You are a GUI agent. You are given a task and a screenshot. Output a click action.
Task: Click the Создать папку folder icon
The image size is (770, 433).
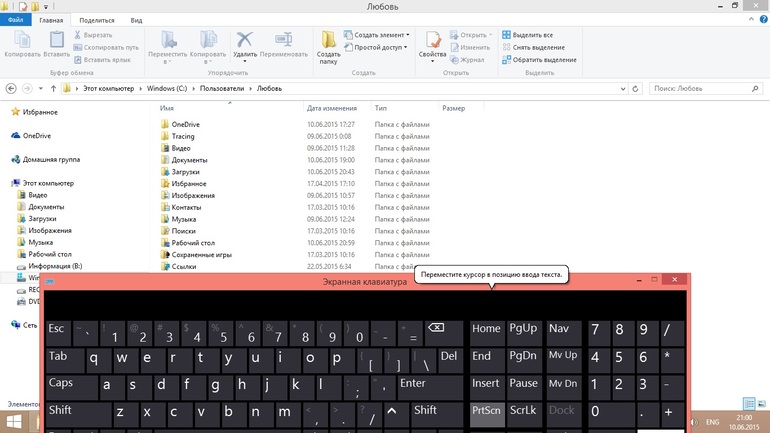328,39
